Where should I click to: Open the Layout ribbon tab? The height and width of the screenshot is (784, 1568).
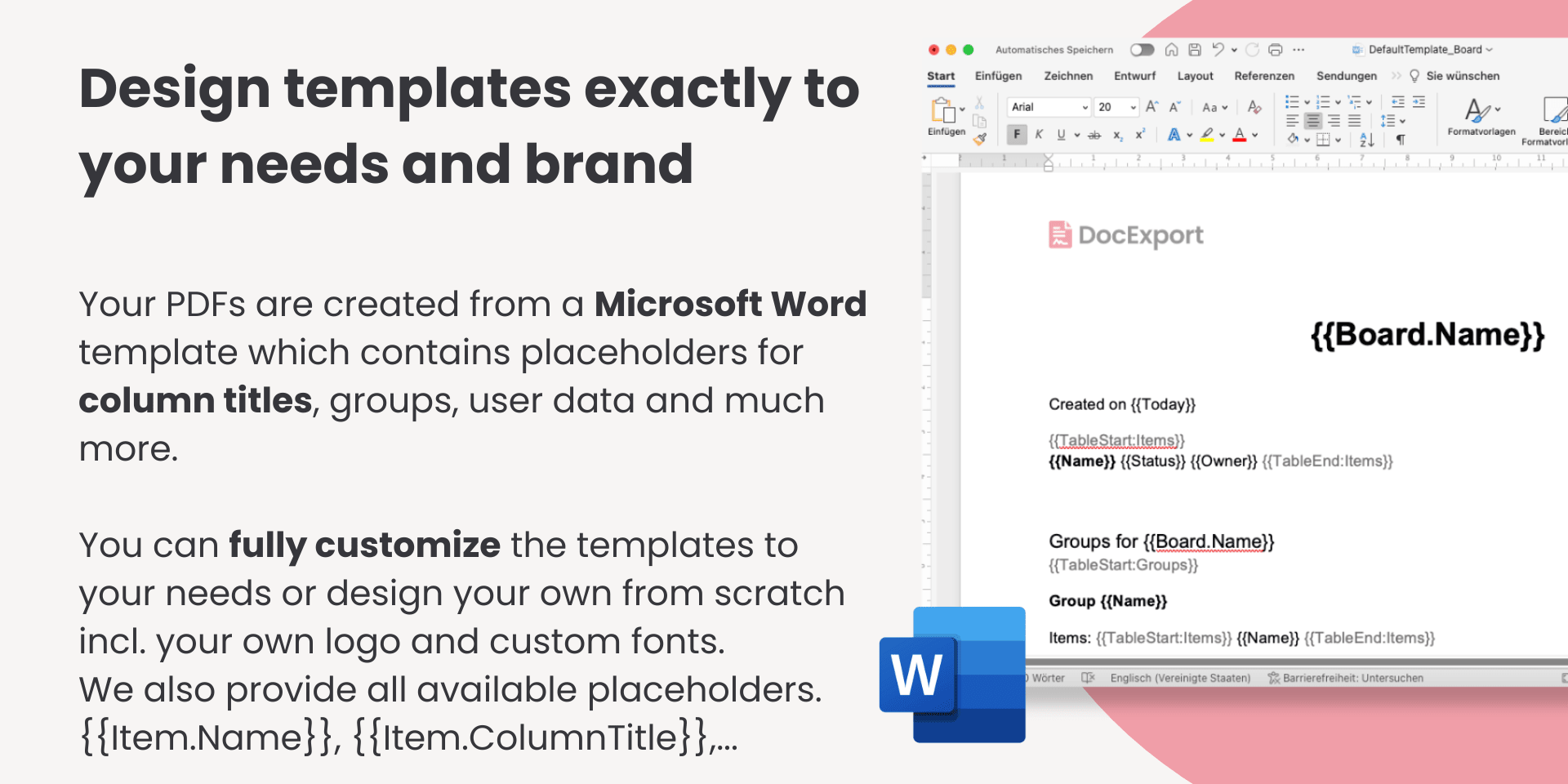(1195, 76)
